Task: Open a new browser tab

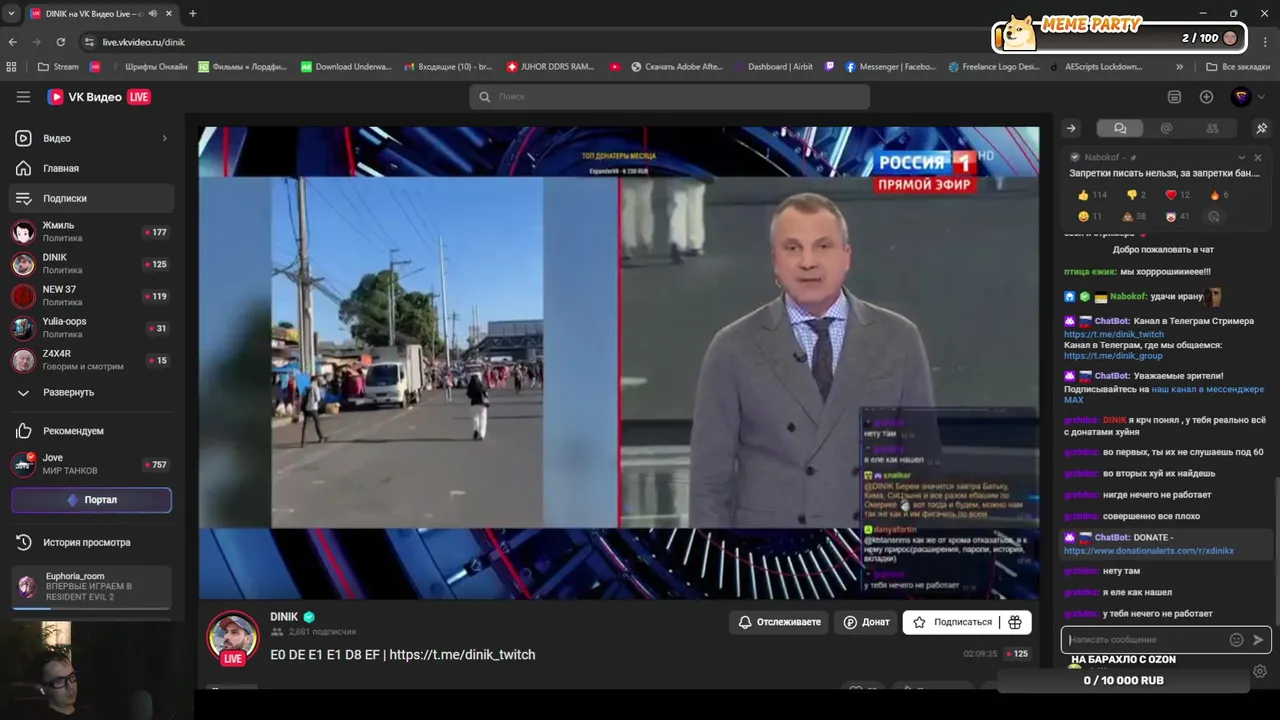Action: pos(193,14)
